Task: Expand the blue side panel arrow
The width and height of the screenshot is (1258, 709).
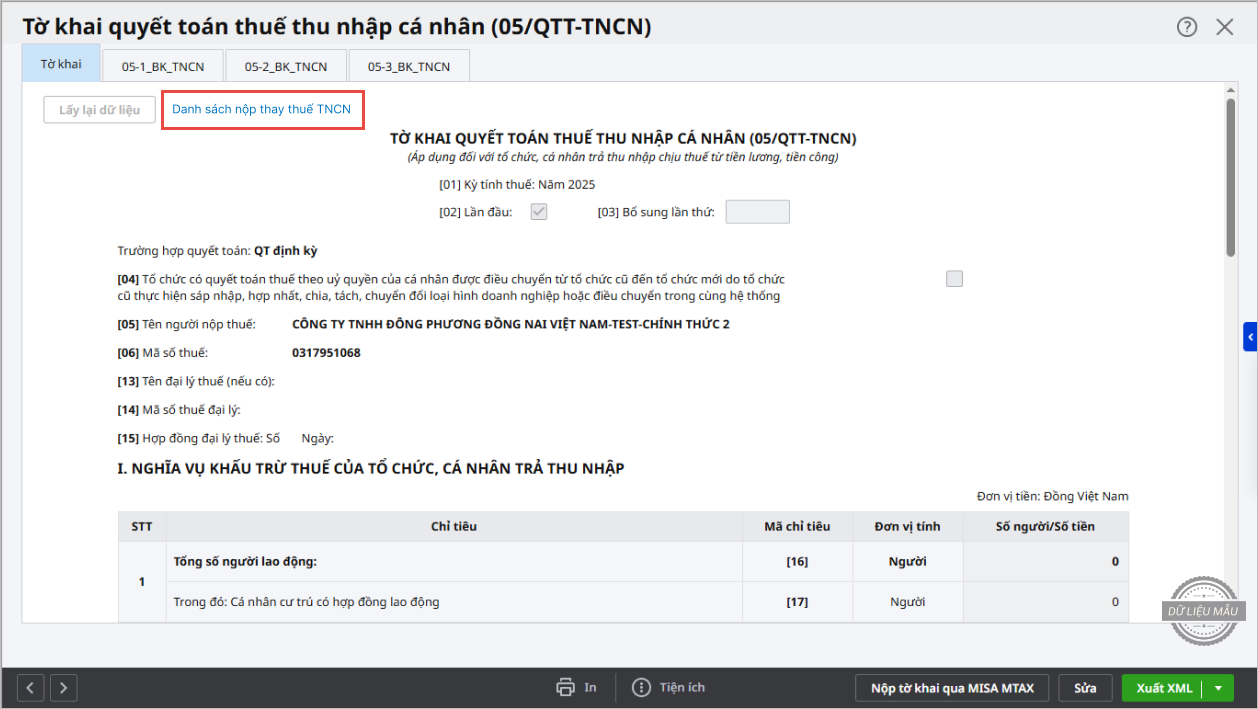Action: [x=1250, y=337]
